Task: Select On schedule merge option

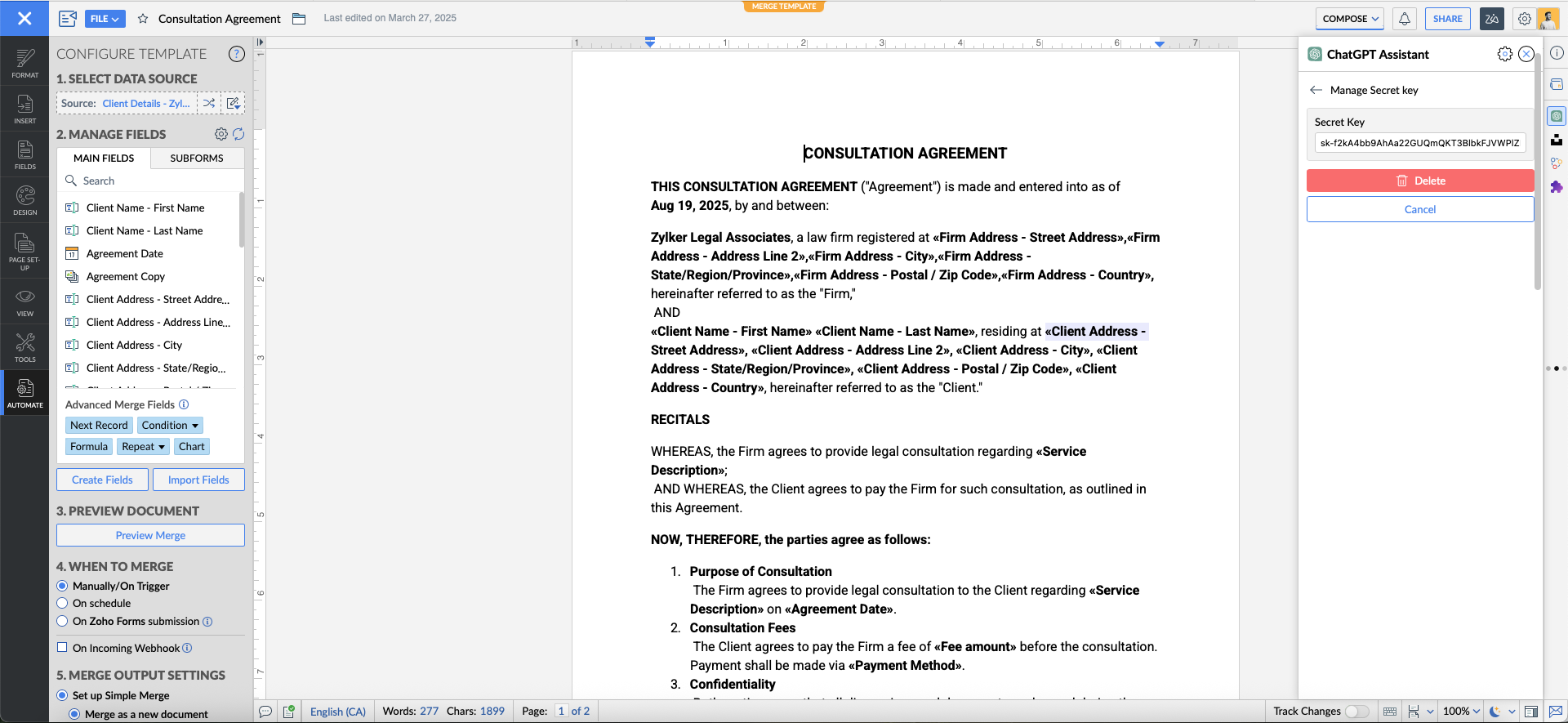Action: [62, 603]
